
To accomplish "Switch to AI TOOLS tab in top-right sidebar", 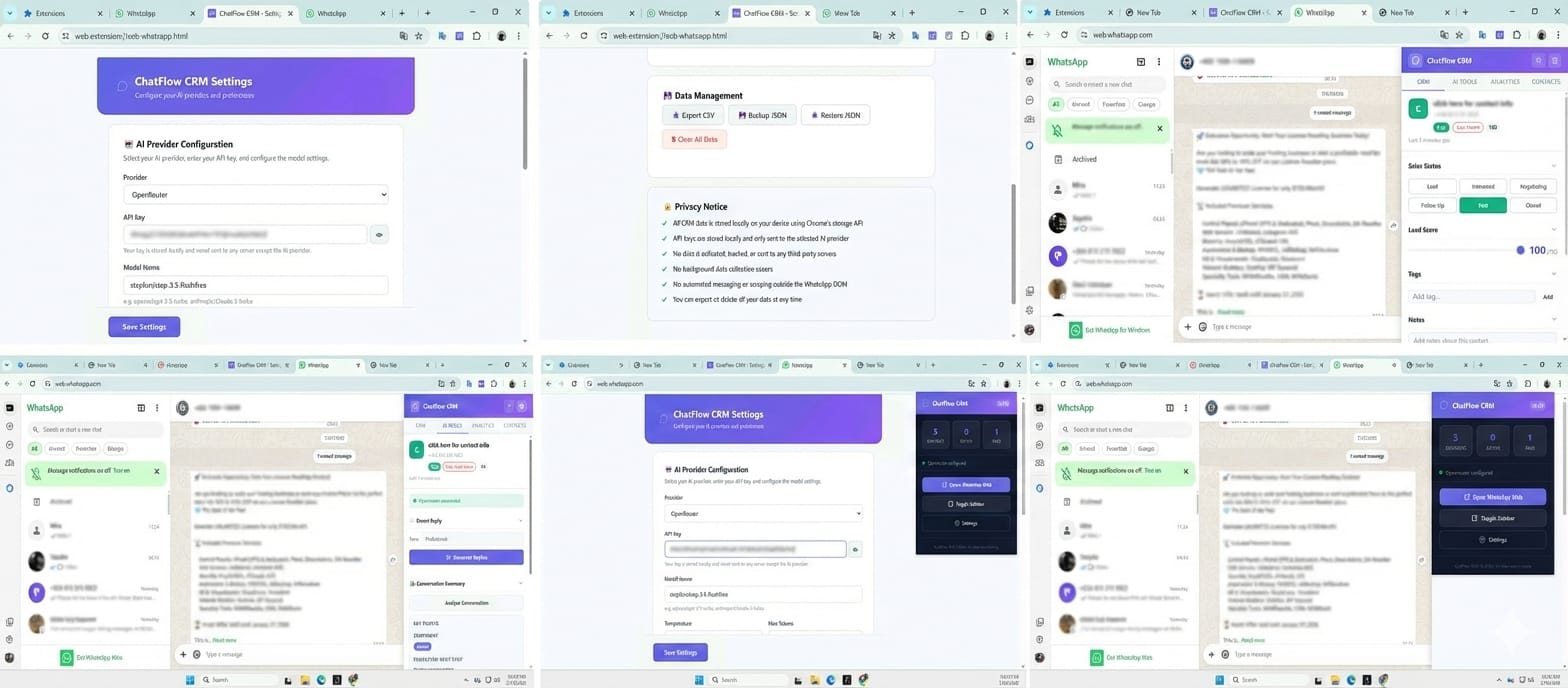I will click(1464, 82).
